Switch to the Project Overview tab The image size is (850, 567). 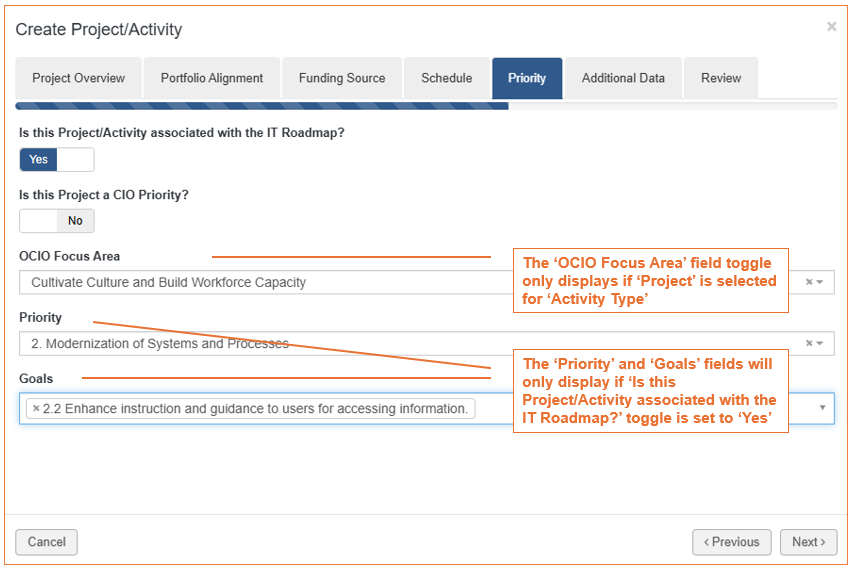click(79, 78)
